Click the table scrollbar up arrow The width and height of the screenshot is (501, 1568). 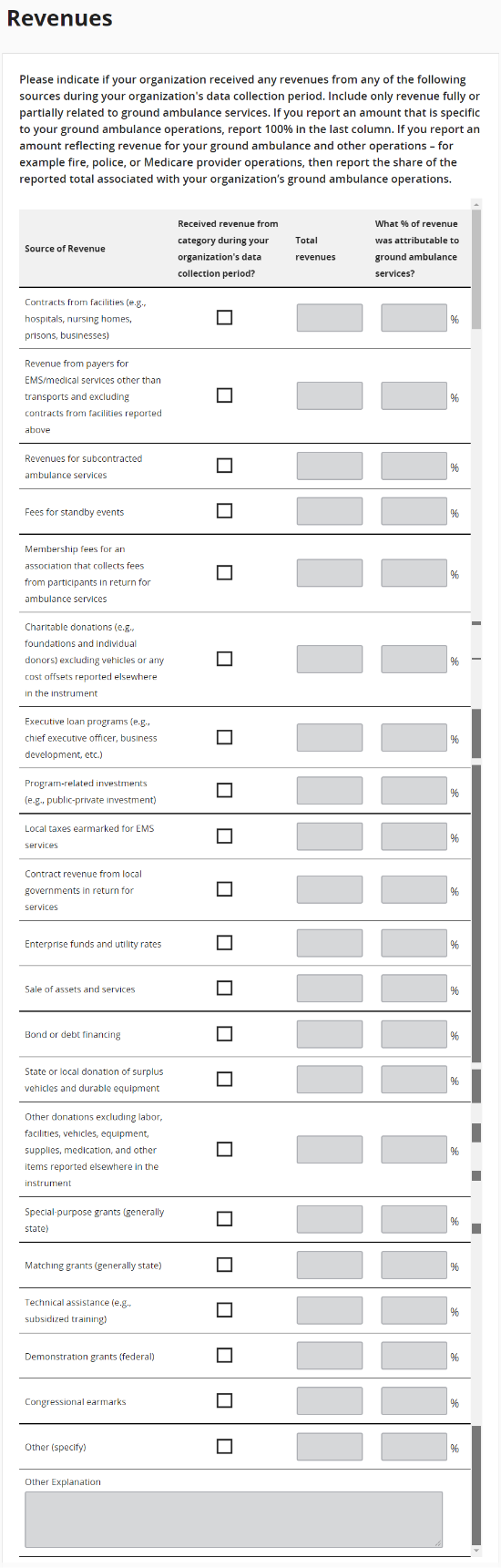tap(476, 204)
